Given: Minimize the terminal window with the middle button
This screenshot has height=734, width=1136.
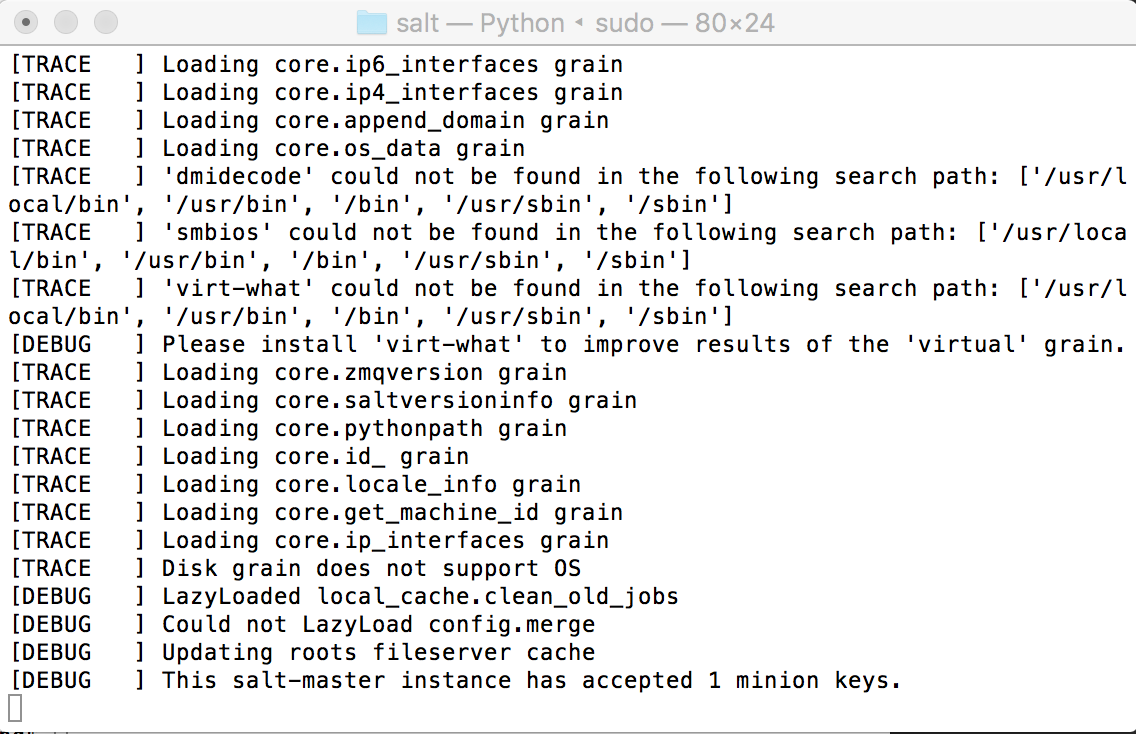Looking at the screenshot, I should (x=66, y=22).
